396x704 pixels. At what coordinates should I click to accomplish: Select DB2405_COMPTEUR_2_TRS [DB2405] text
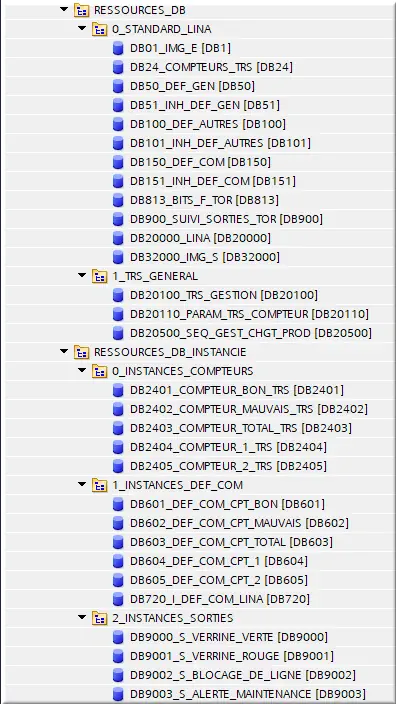[228, 466]
